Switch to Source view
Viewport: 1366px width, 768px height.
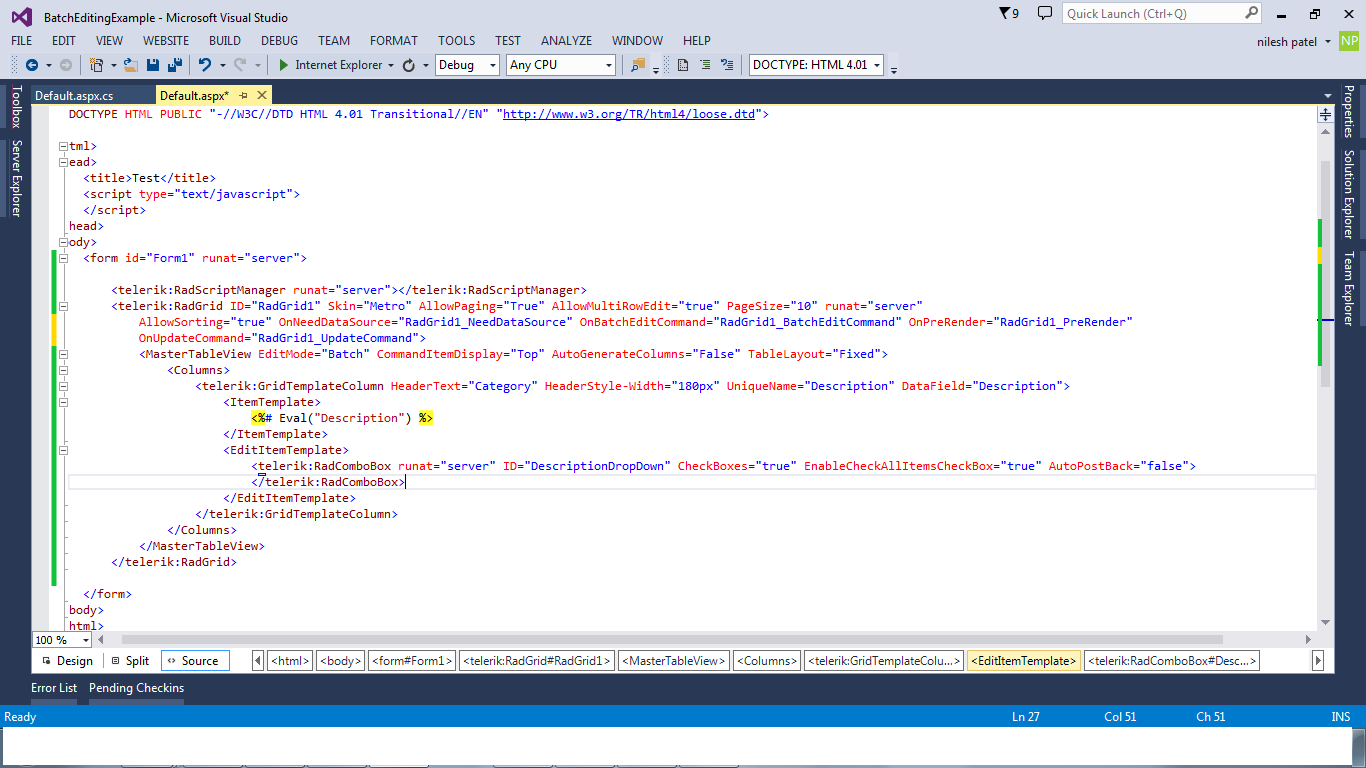(x=195, y=661)
